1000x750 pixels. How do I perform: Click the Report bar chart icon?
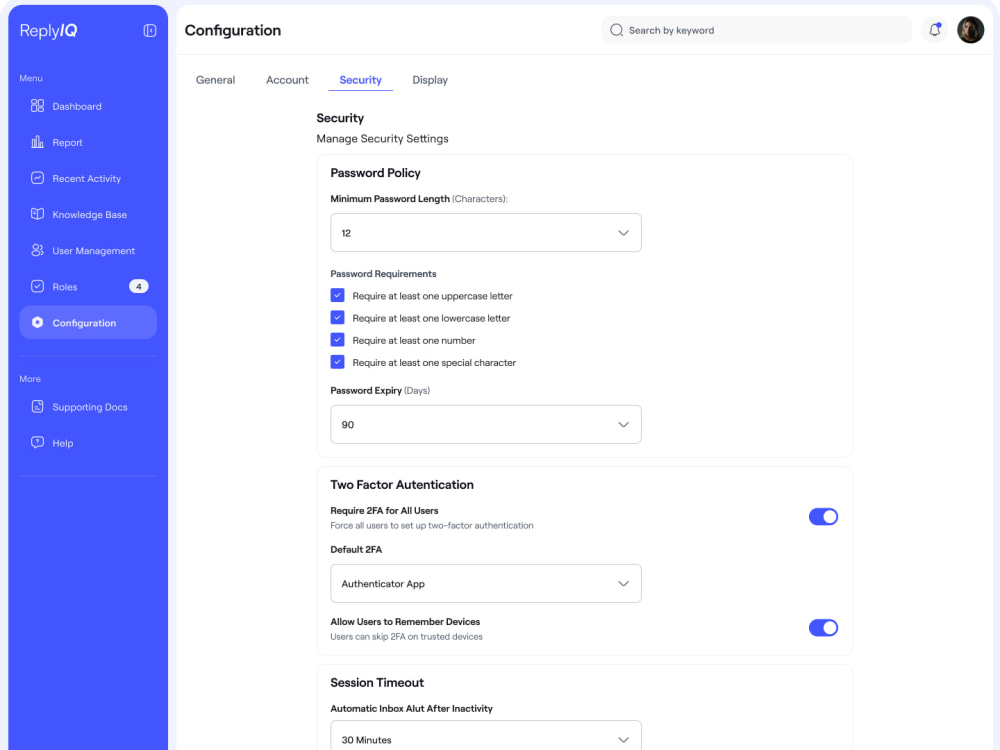click(38, 142)
